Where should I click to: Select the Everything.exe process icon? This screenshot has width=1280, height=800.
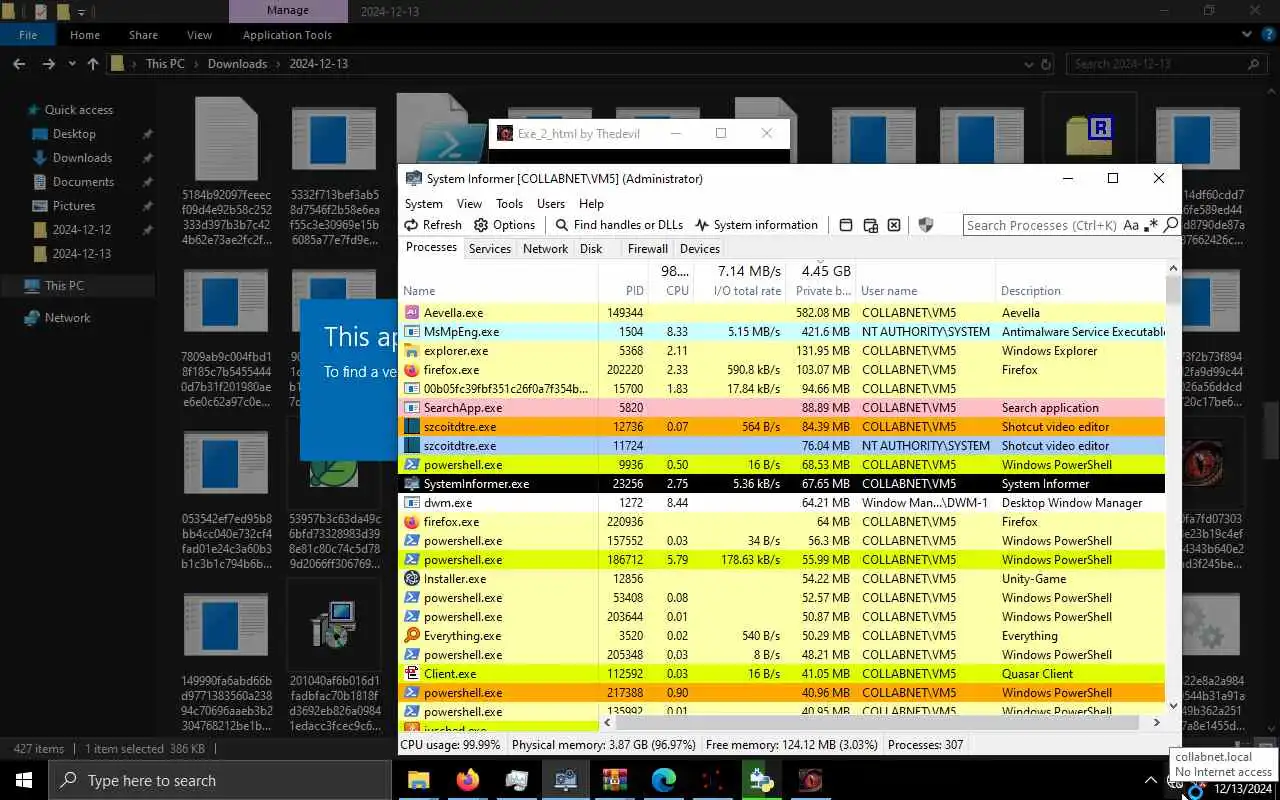411,636
